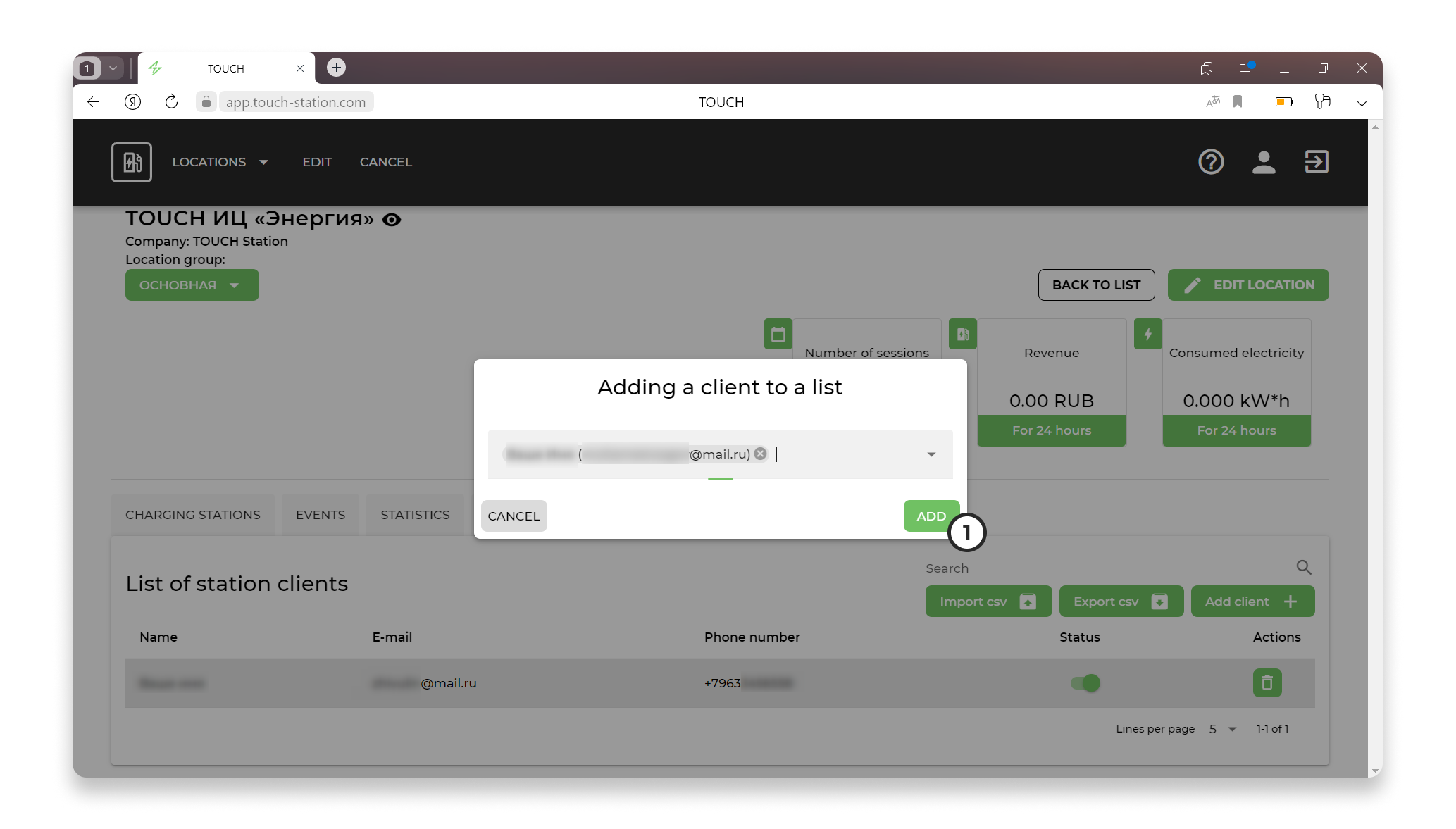
Task: Click the Phone number column header
Action: pos(752,637)
